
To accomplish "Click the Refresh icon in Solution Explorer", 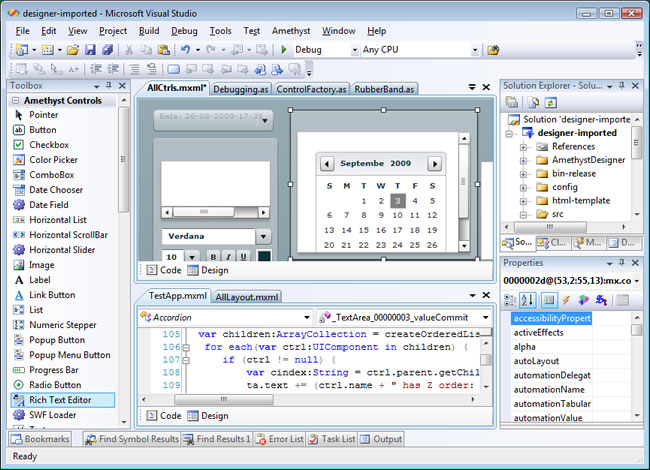I will click(x=550, y=102).
